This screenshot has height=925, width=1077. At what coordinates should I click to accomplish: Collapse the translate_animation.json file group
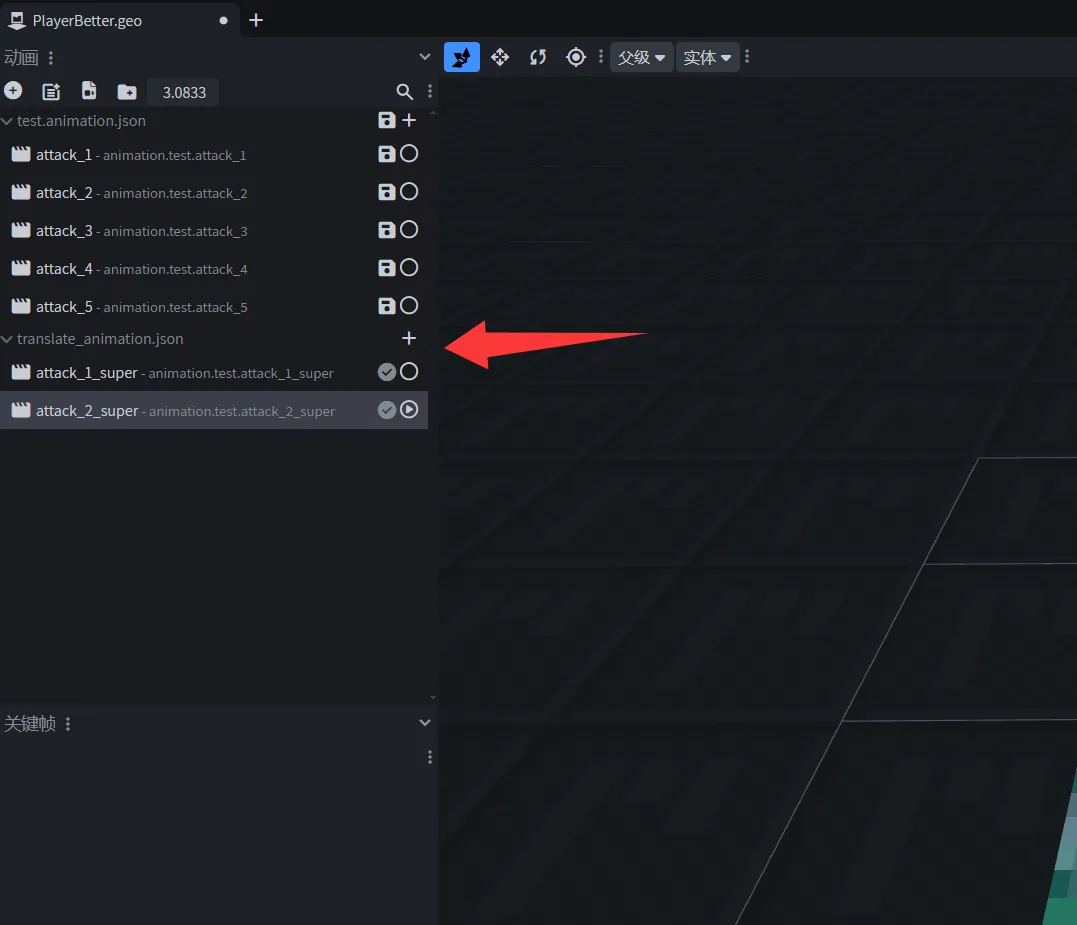tap(8, 339)
